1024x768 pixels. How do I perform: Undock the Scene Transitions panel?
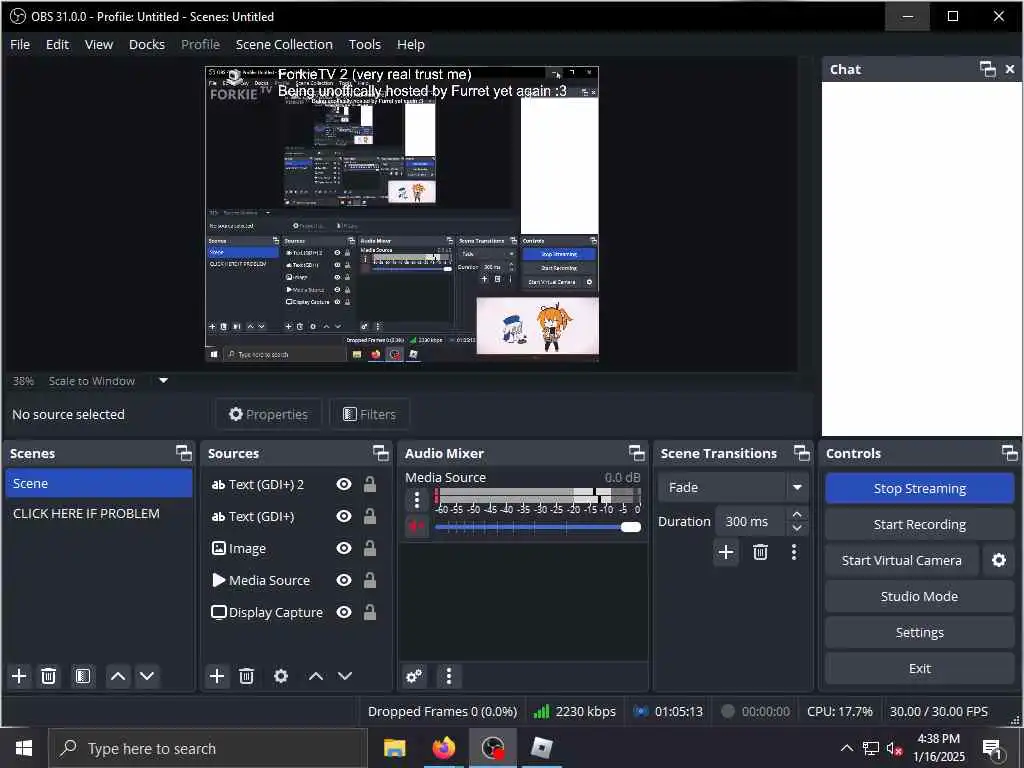pyautogui.click(x=801, y=453)
